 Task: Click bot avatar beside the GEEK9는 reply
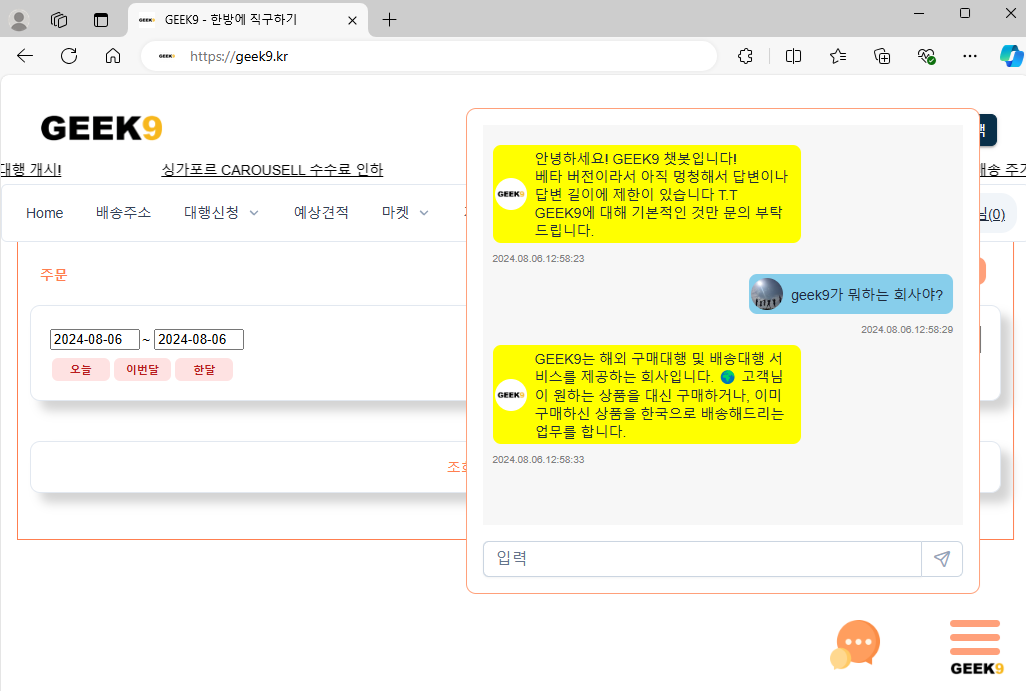pyautogui.click(x=511, y=395)
